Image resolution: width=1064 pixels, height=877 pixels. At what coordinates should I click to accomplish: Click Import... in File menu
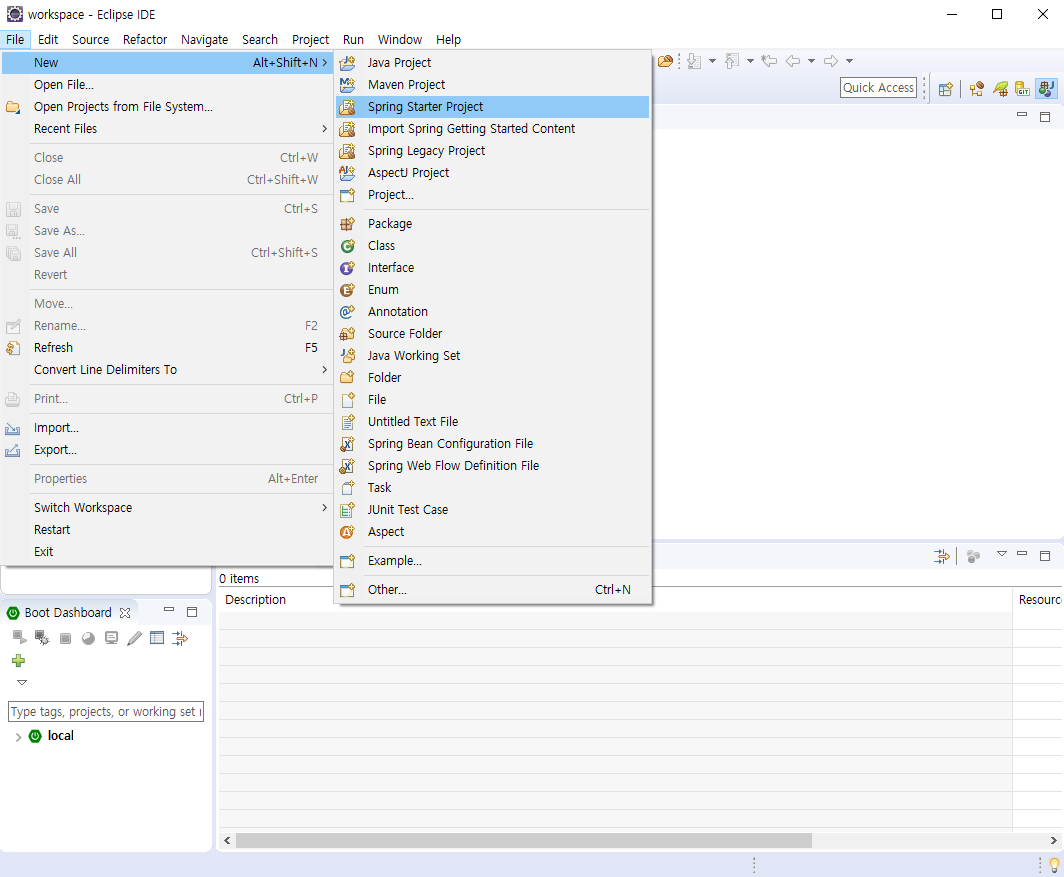tap(167, 428)
